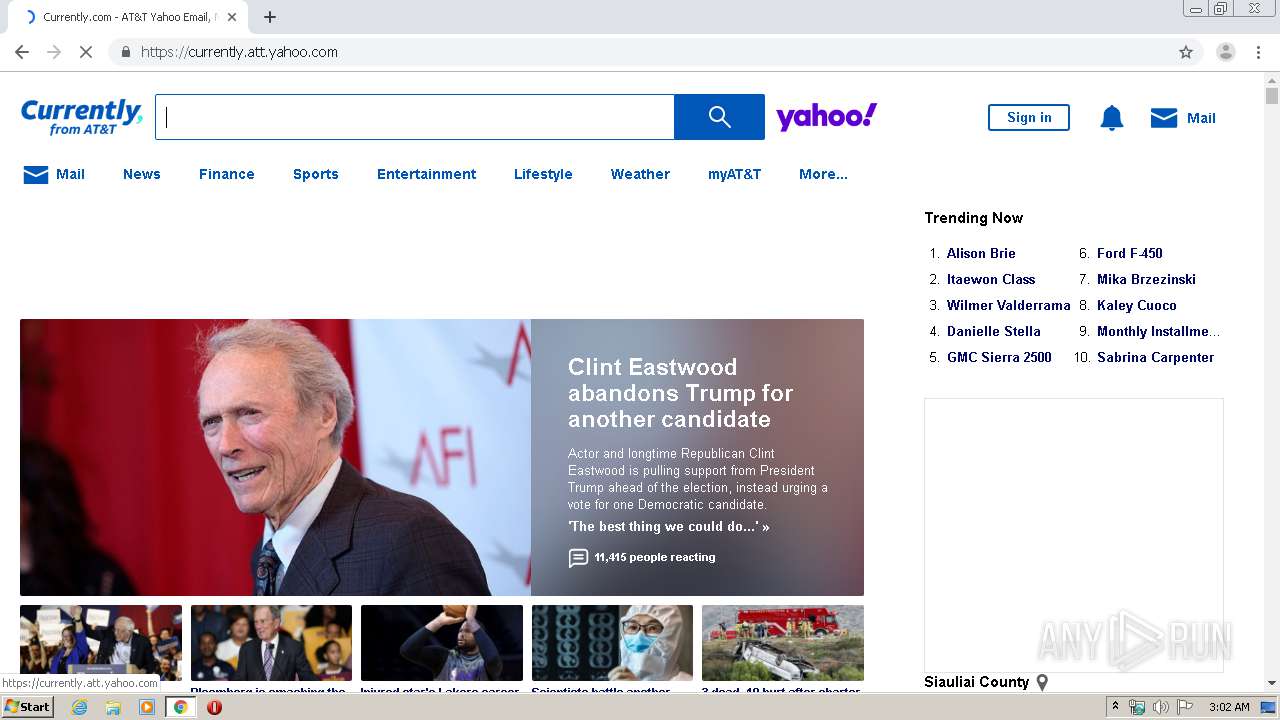Go back with browser back arrow
This screenshot has width=1280, height=720.
pyautogui.click(x=22, y=52)
